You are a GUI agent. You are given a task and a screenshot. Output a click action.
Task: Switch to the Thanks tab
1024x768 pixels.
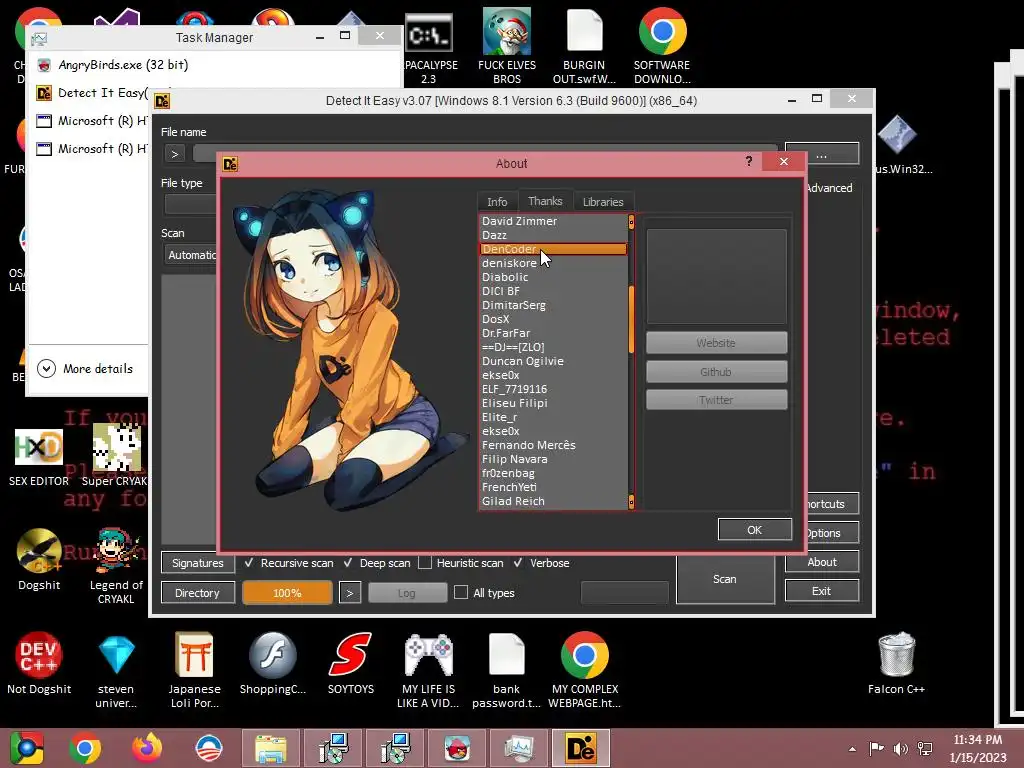pos(545,201)
